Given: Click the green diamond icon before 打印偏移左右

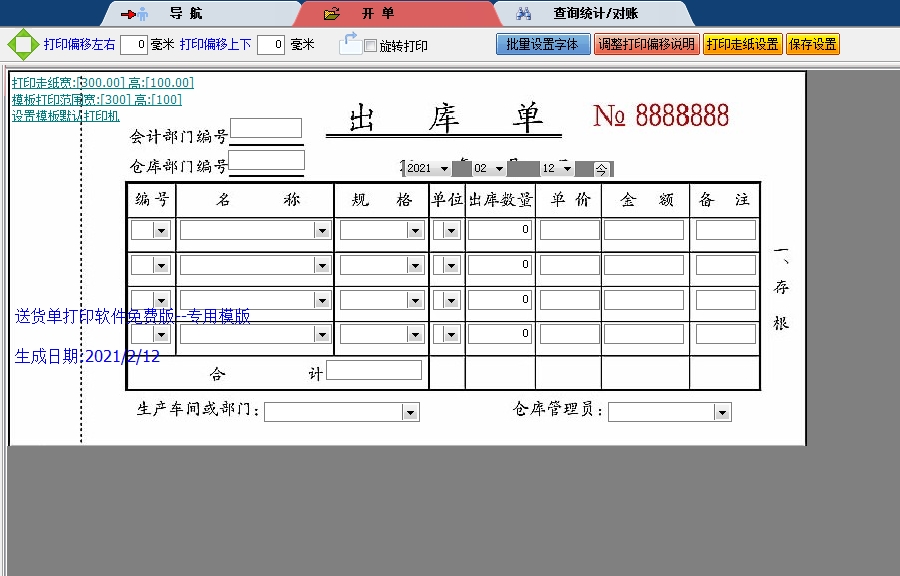Looking at the screenshot, I should [x=17, y=44].
